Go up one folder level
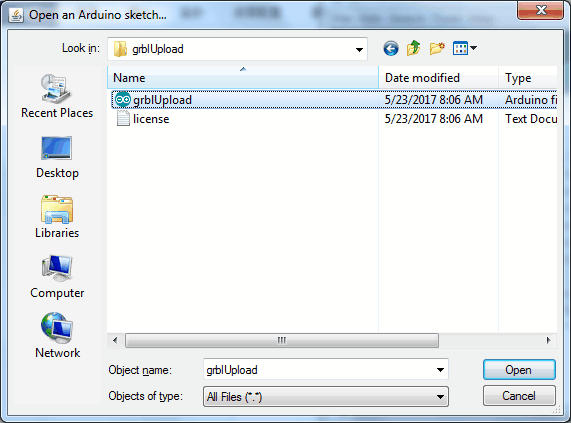The height and width of the screenshot is (423, 571). tap(414, 48)
